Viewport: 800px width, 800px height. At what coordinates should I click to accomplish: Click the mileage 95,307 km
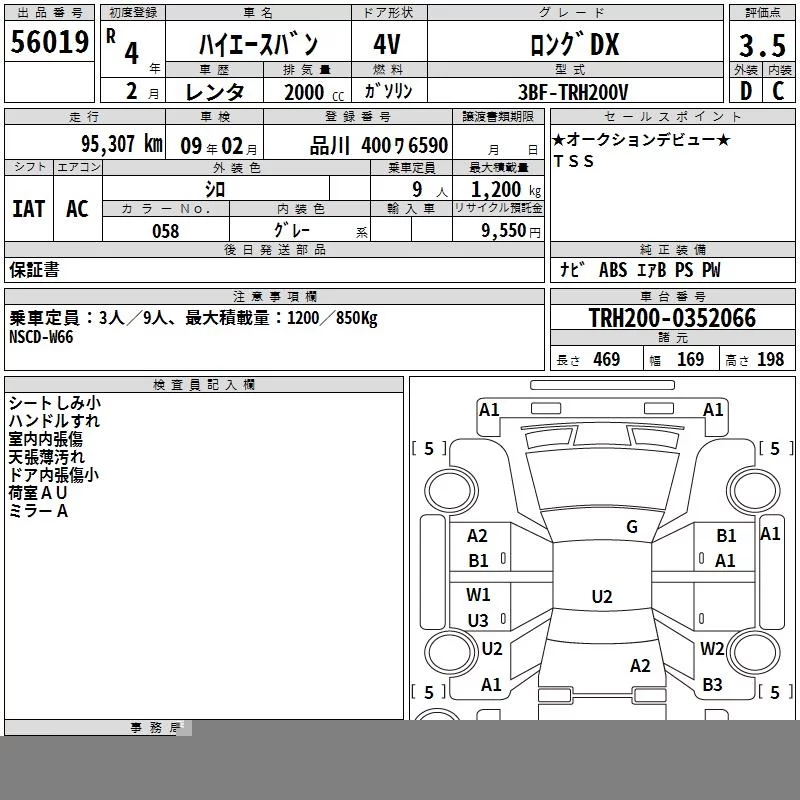click(122, 144)
